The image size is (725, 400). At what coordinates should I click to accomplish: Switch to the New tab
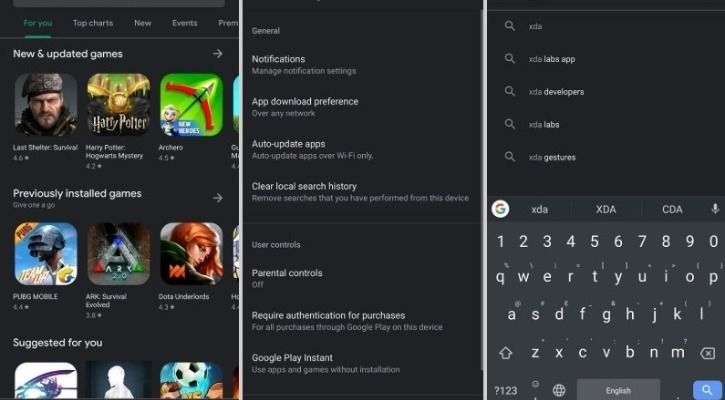point(142,23)
